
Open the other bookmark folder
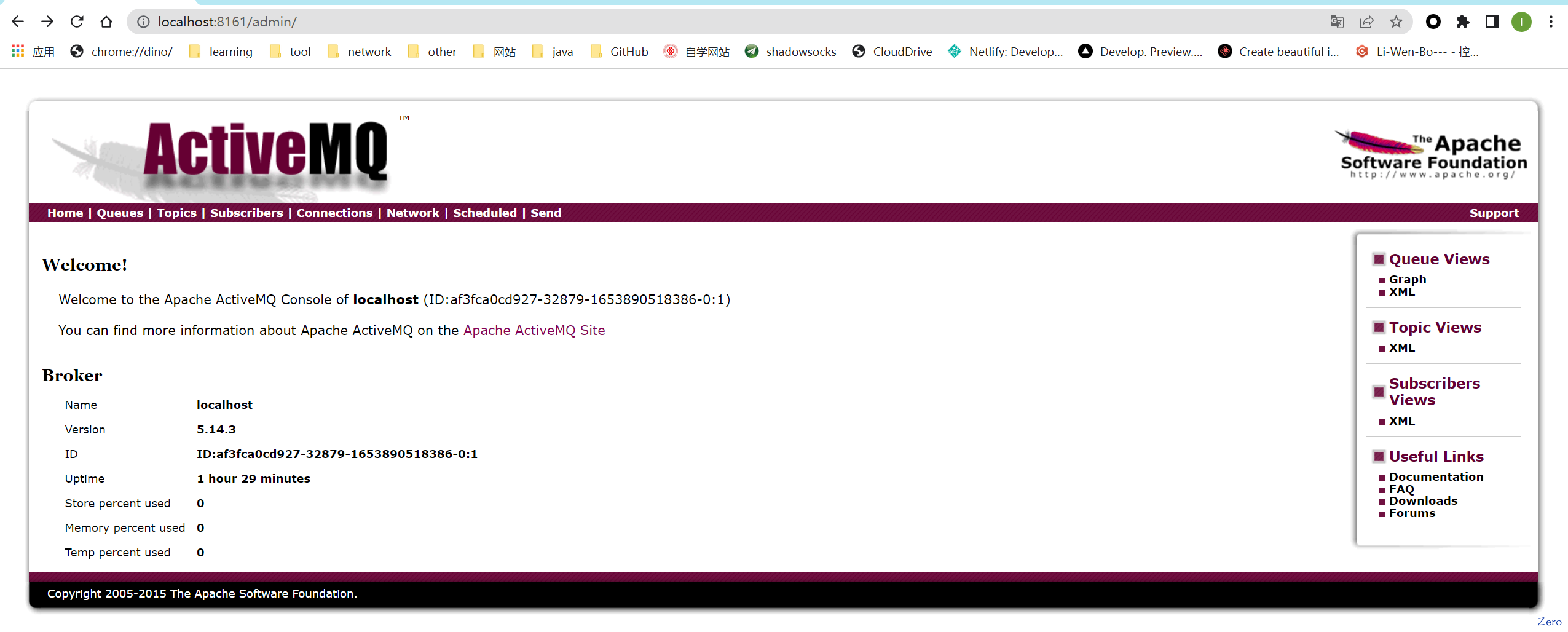(x=432, y=52)
